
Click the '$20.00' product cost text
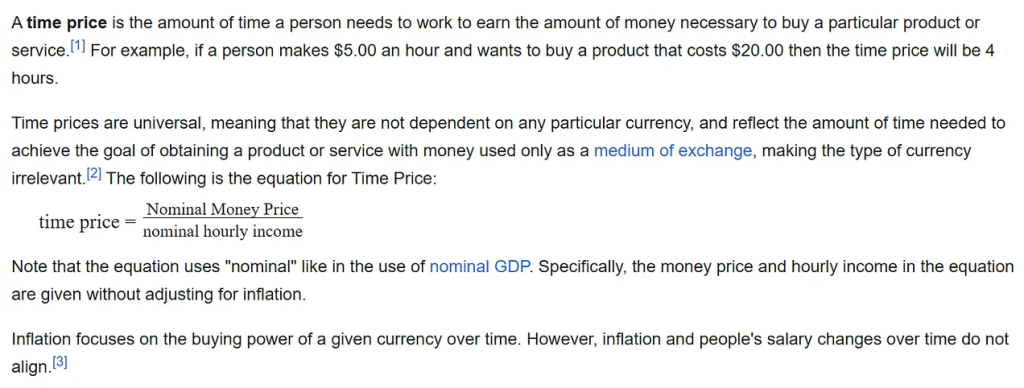pyautogui.click(x=758, y=51)
